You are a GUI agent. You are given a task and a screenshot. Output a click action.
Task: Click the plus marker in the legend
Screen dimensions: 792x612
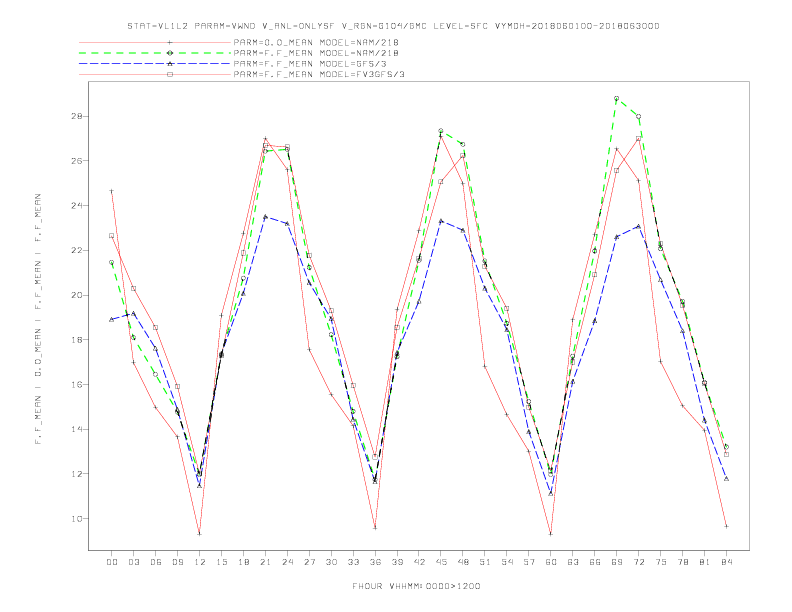tap(170, 42)
